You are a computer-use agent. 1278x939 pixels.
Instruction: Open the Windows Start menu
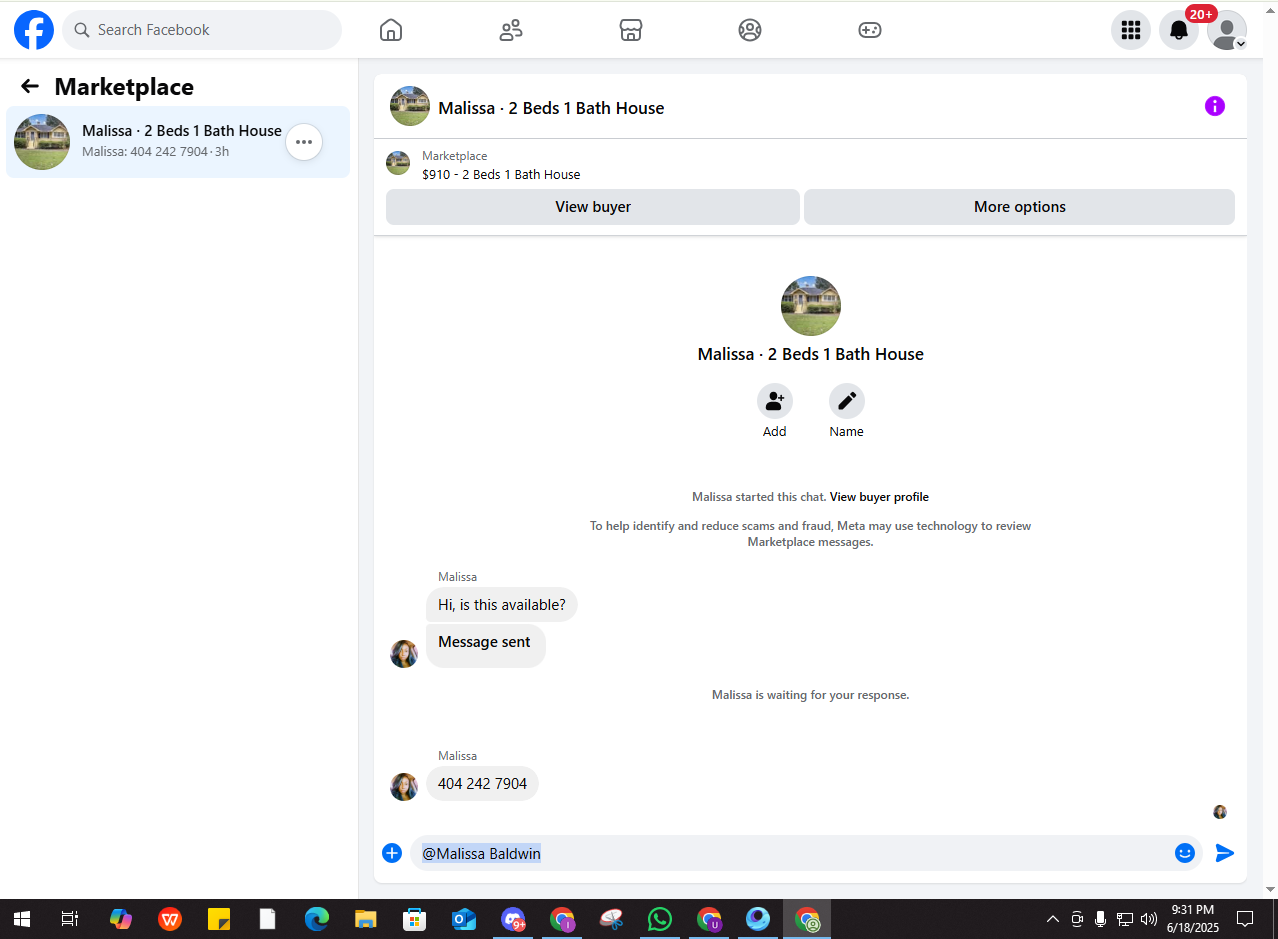21,919
